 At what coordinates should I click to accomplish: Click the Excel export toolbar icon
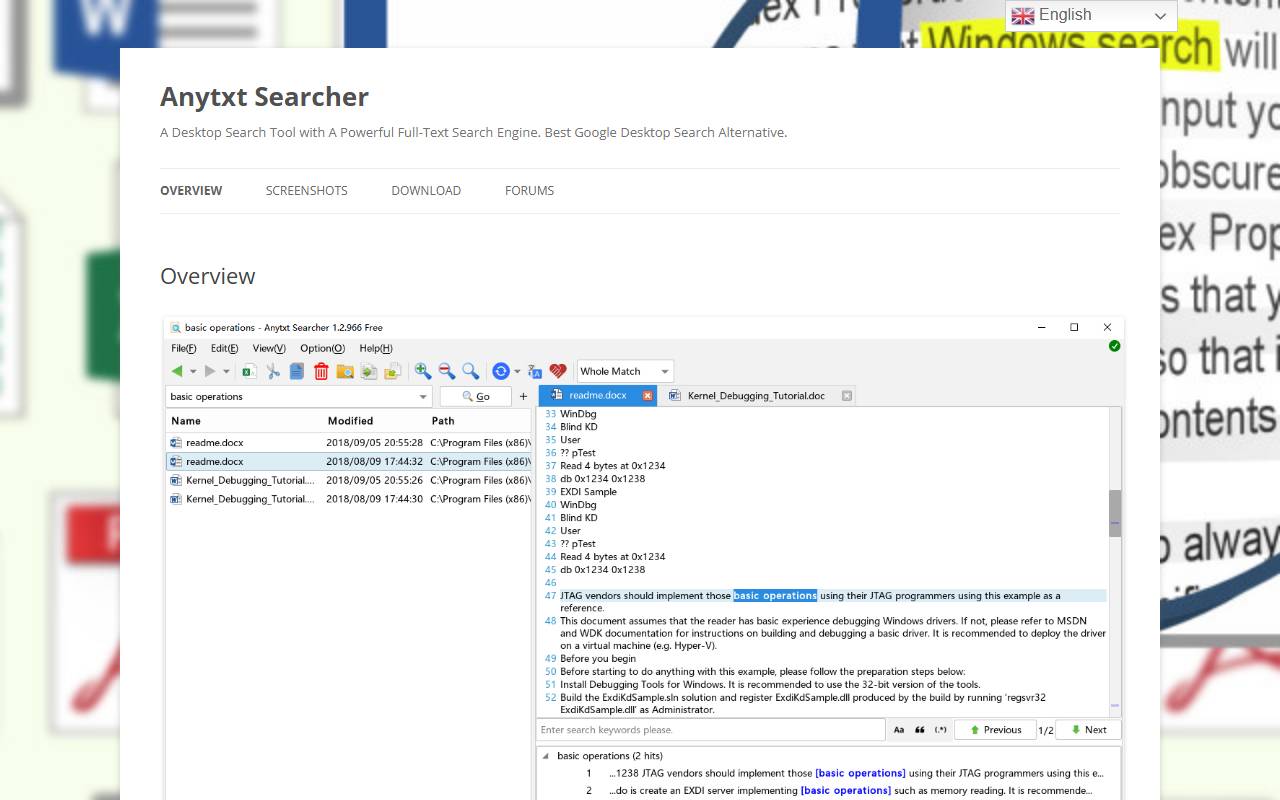click(249, 371)
